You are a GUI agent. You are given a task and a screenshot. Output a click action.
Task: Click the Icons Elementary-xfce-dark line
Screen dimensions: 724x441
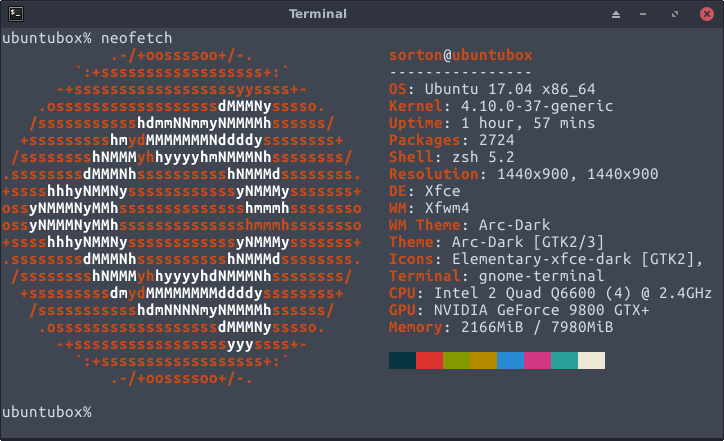coord(546,260)
